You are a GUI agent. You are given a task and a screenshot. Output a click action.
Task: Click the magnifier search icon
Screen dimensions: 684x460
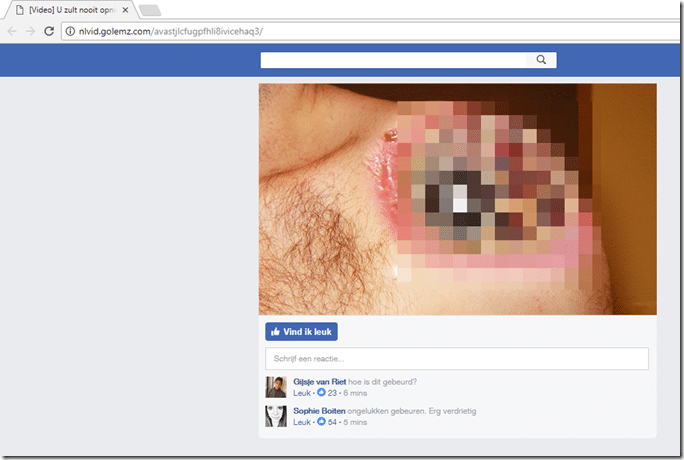(541, 60)
